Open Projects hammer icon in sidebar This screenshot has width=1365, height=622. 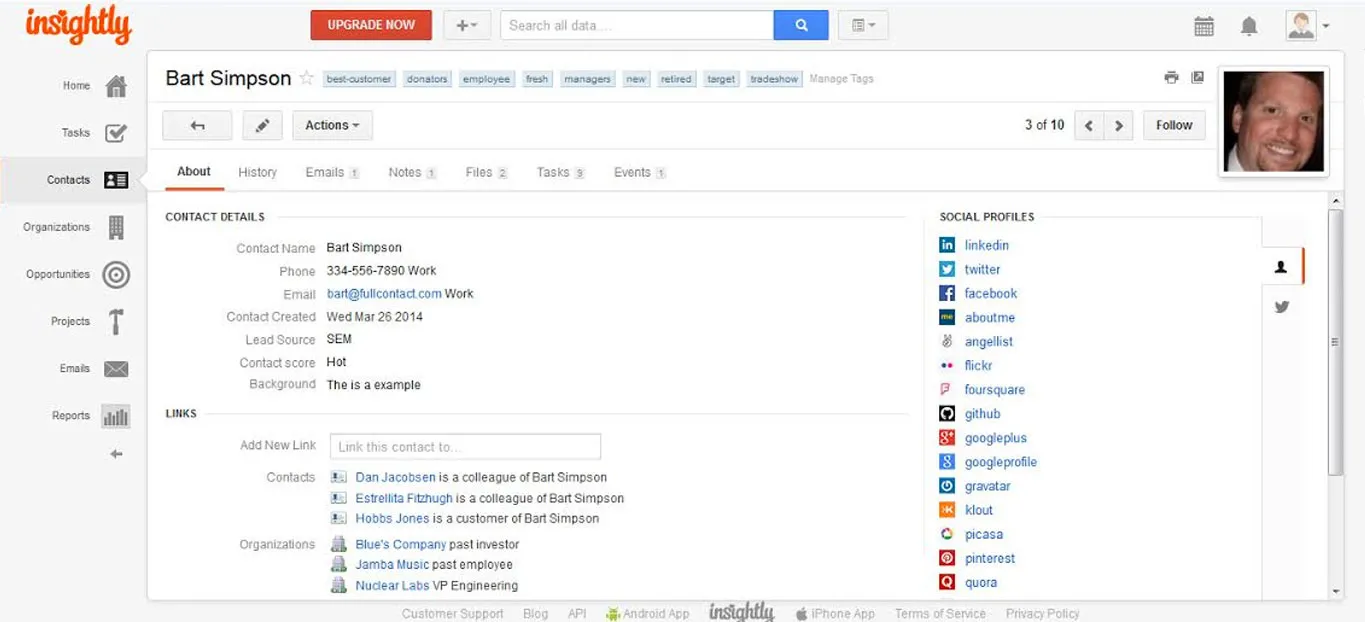coord(116,321)
